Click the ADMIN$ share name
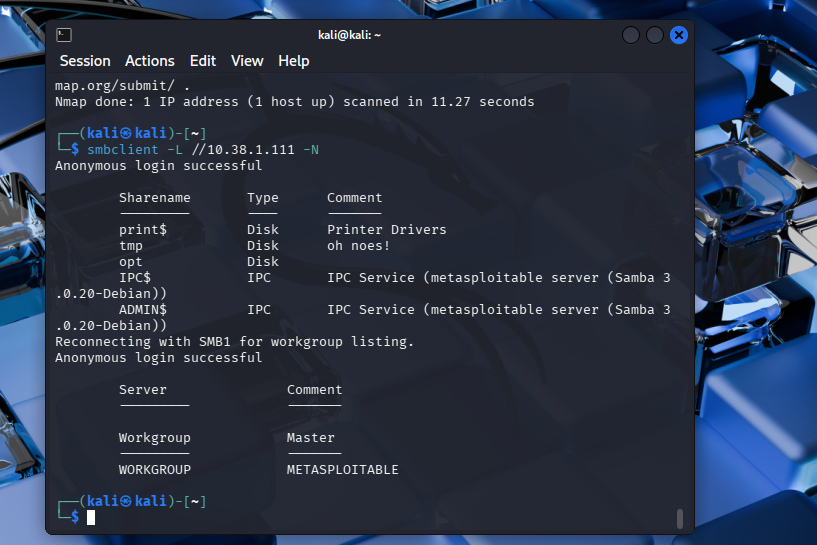 tap(142, 310)
